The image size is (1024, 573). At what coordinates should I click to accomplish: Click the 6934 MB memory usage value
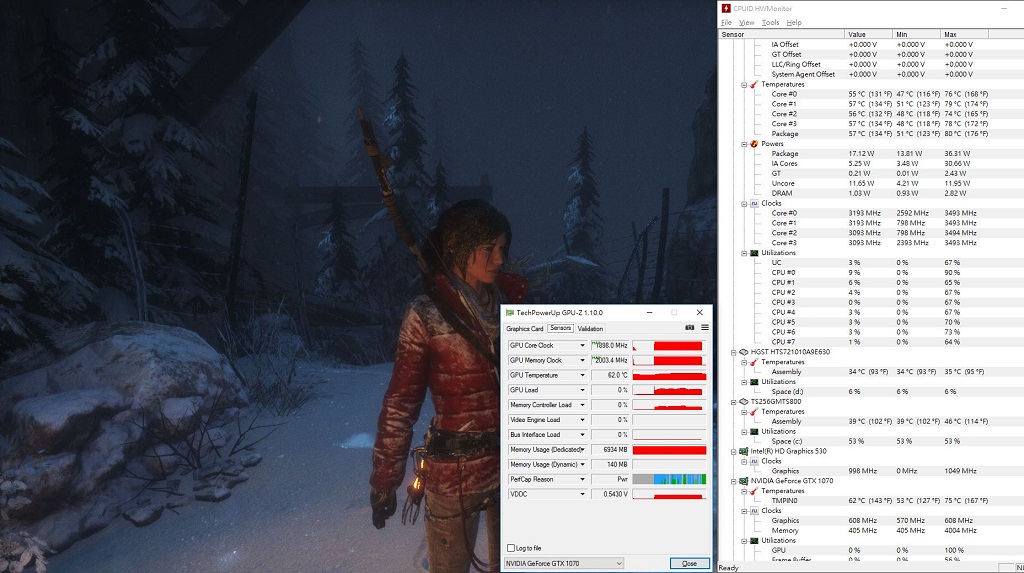[x=610, y=450]
